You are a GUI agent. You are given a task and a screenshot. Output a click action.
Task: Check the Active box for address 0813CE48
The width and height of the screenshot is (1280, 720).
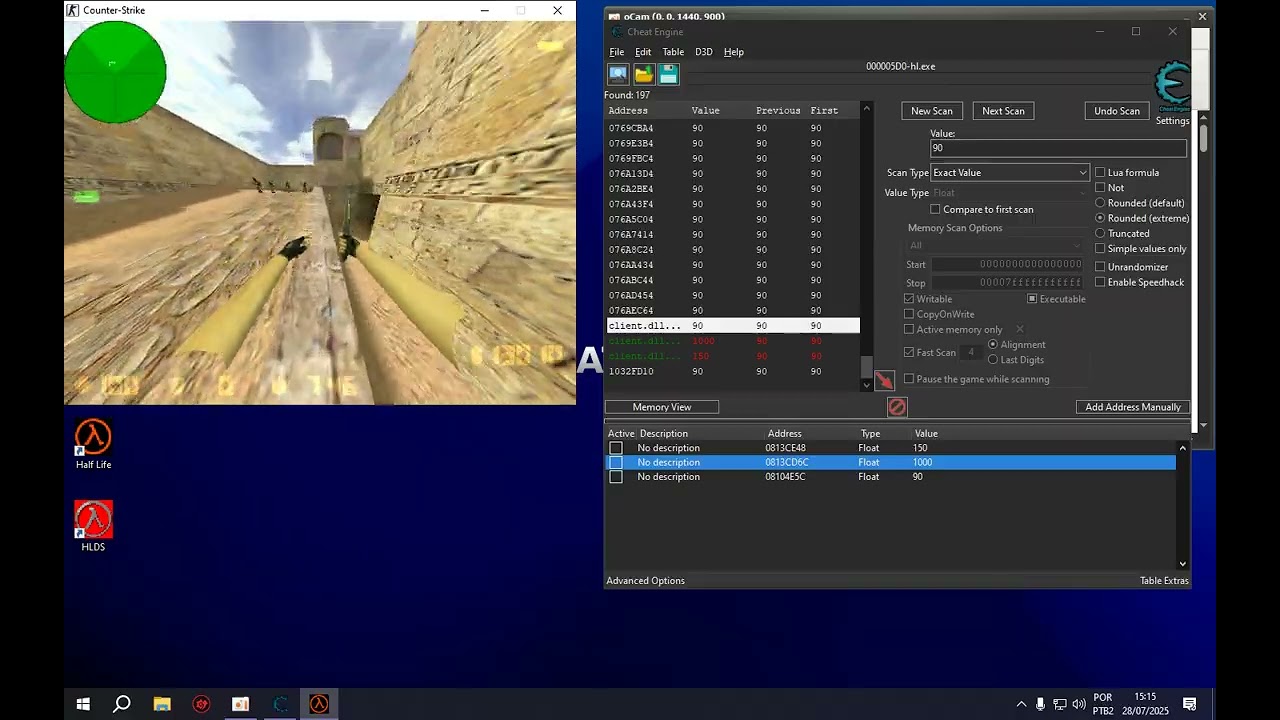tap(616, 448)
